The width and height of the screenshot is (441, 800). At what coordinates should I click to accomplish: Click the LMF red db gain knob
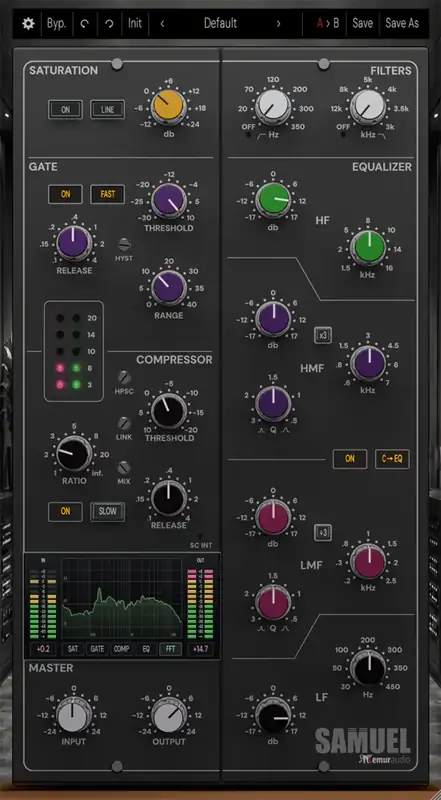point(273,517)
